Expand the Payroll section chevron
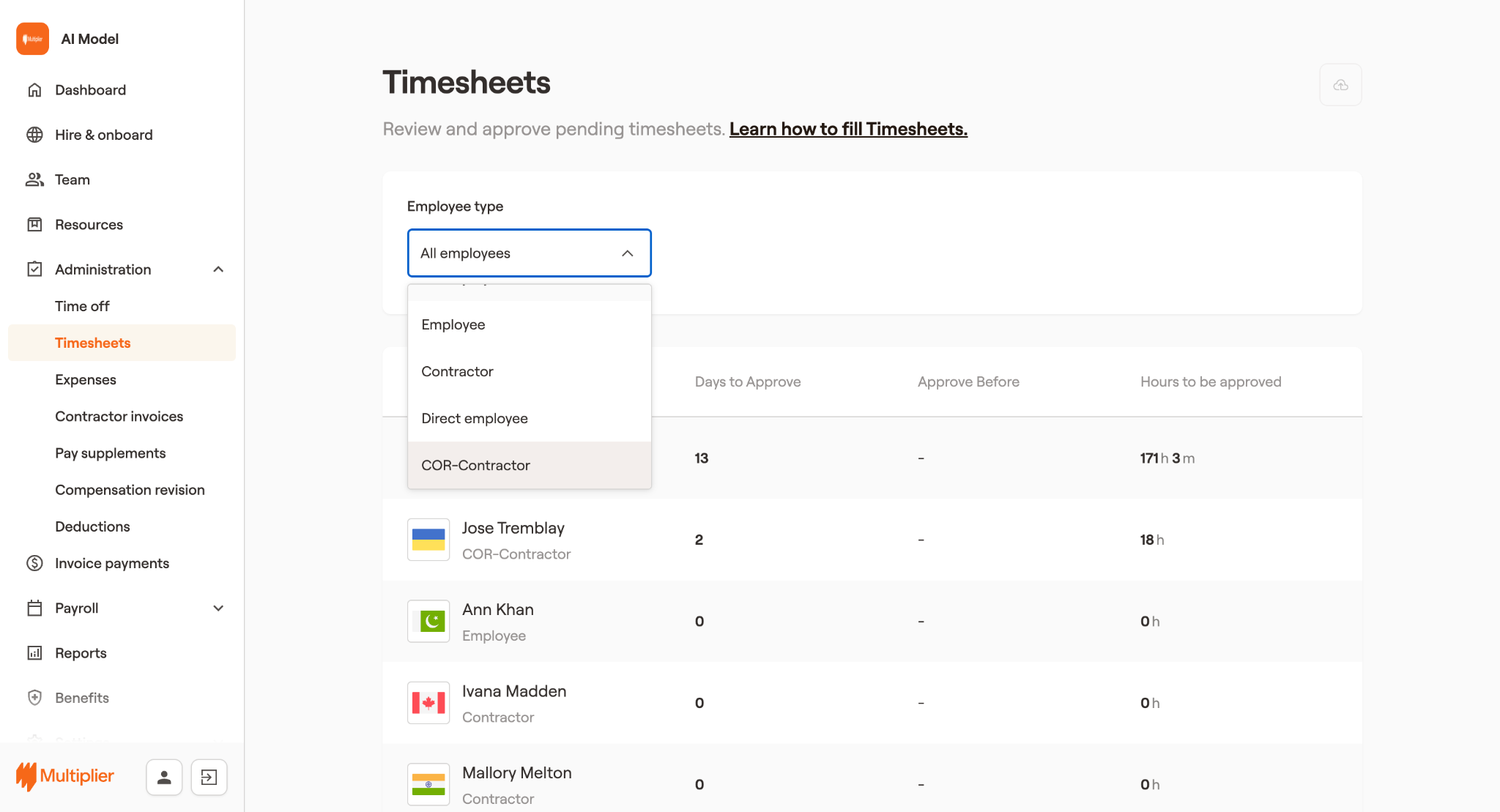Viewport: 1500px width, 812px height. click(218, 608)
